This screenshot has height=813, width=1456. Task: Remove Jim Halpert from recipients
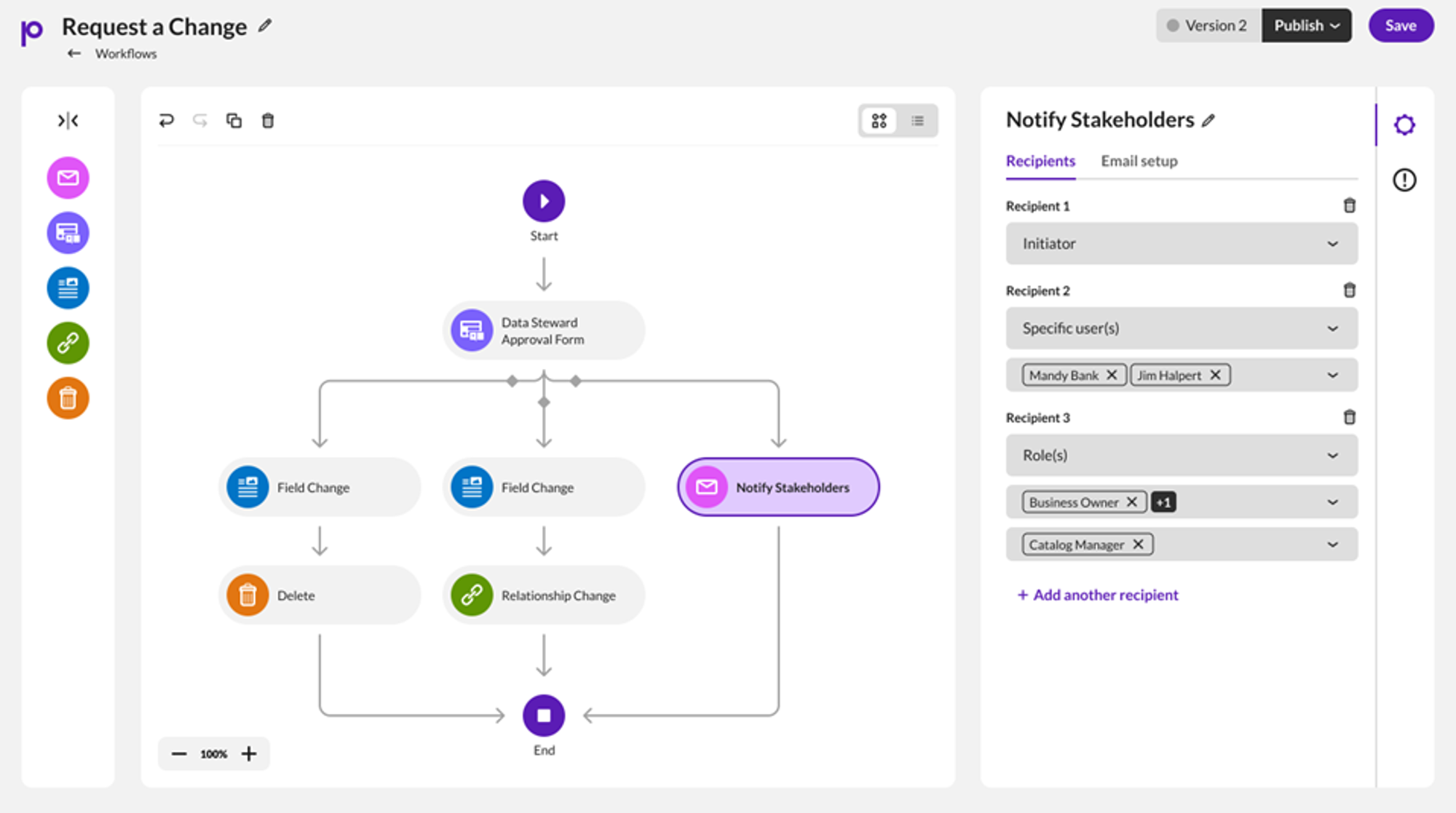[x=1215, y=374]
